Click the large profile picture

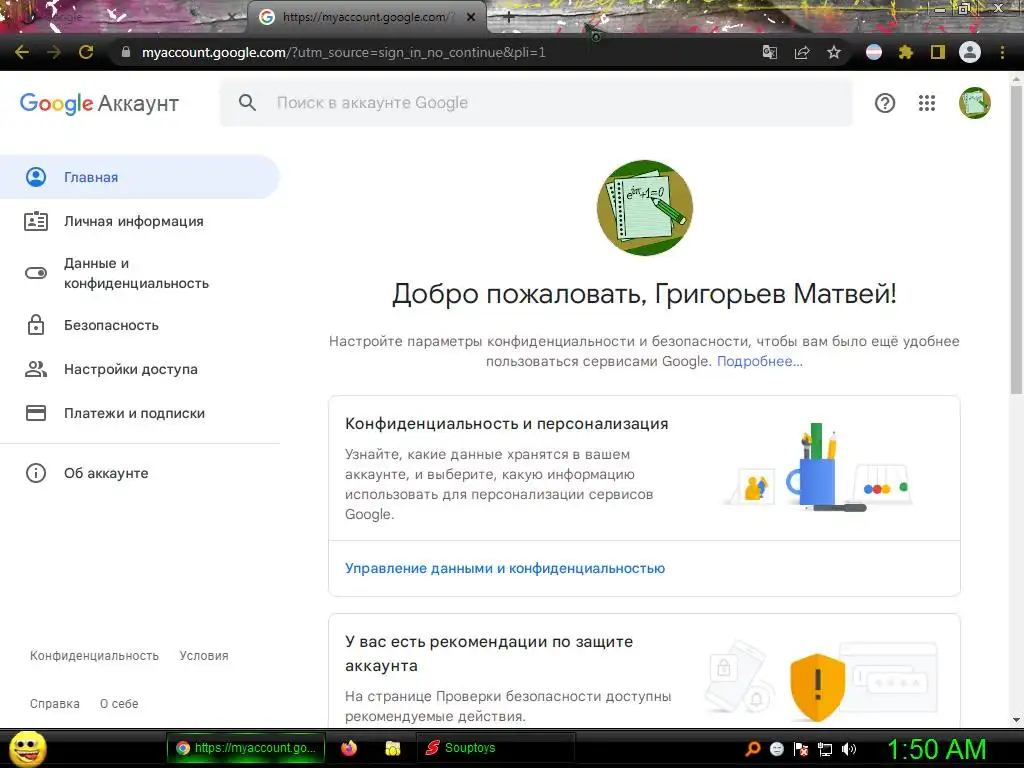(645, 208)
